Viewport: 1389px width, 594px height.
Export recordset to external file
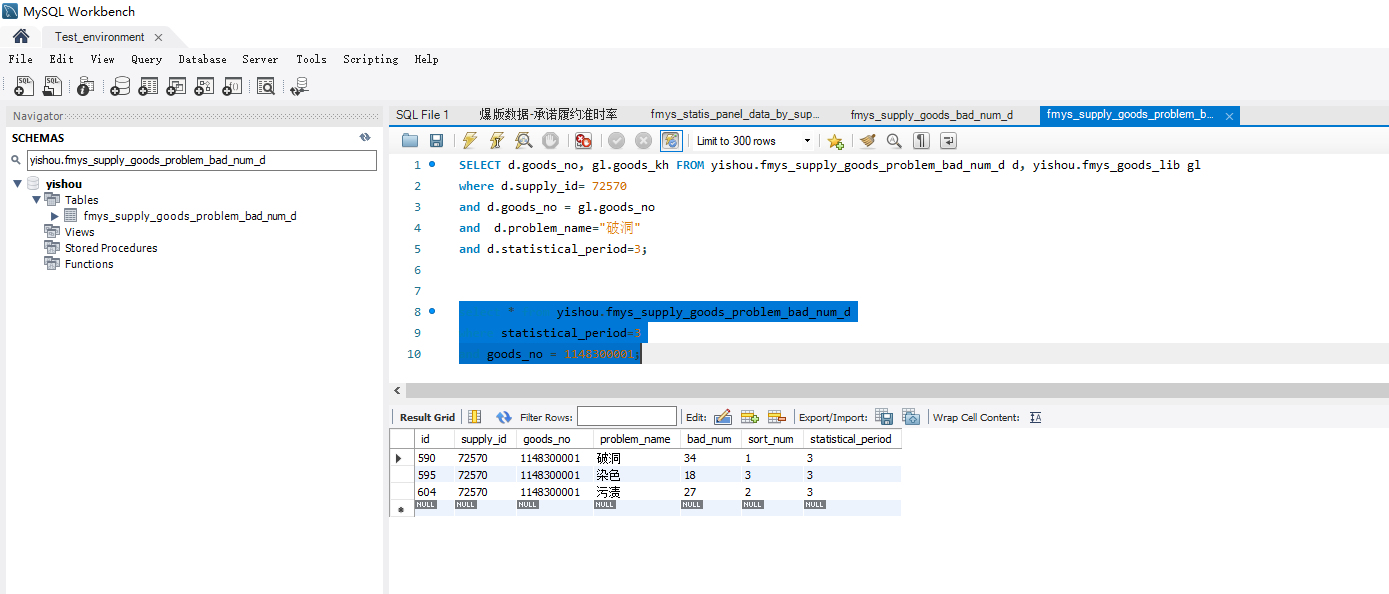click(884, 417)
